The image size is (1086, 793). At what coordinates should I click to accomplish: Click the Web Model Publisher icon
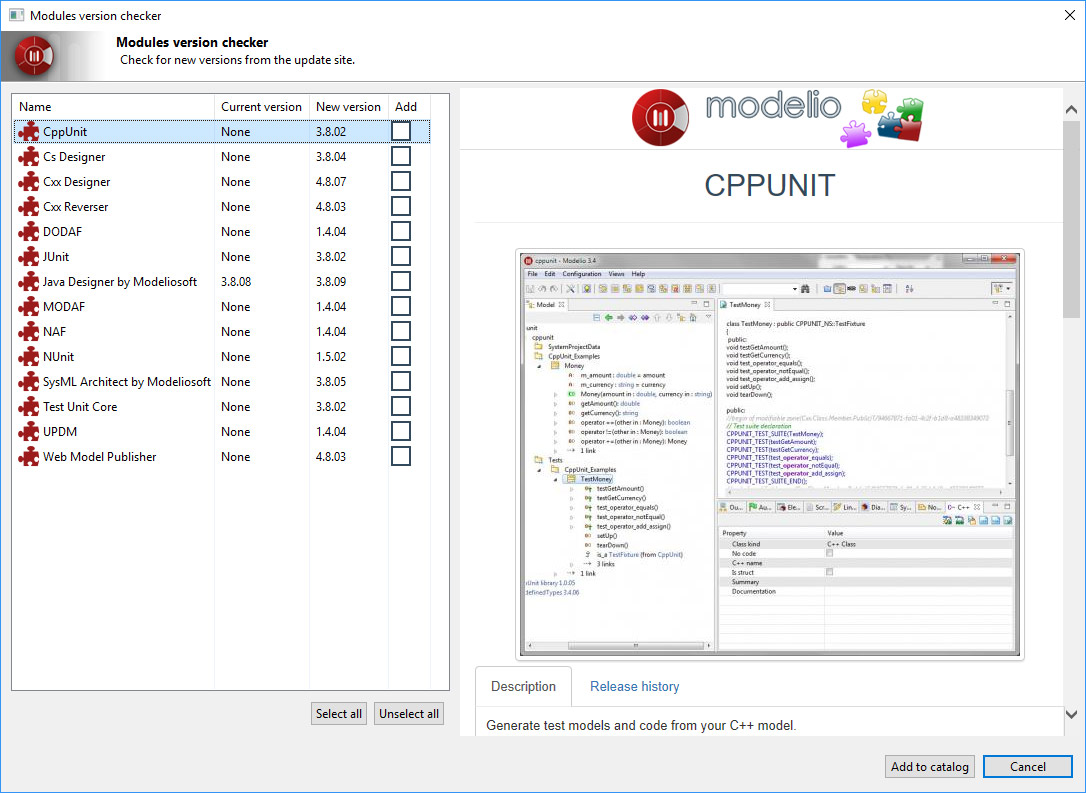[x=28, y=456]
